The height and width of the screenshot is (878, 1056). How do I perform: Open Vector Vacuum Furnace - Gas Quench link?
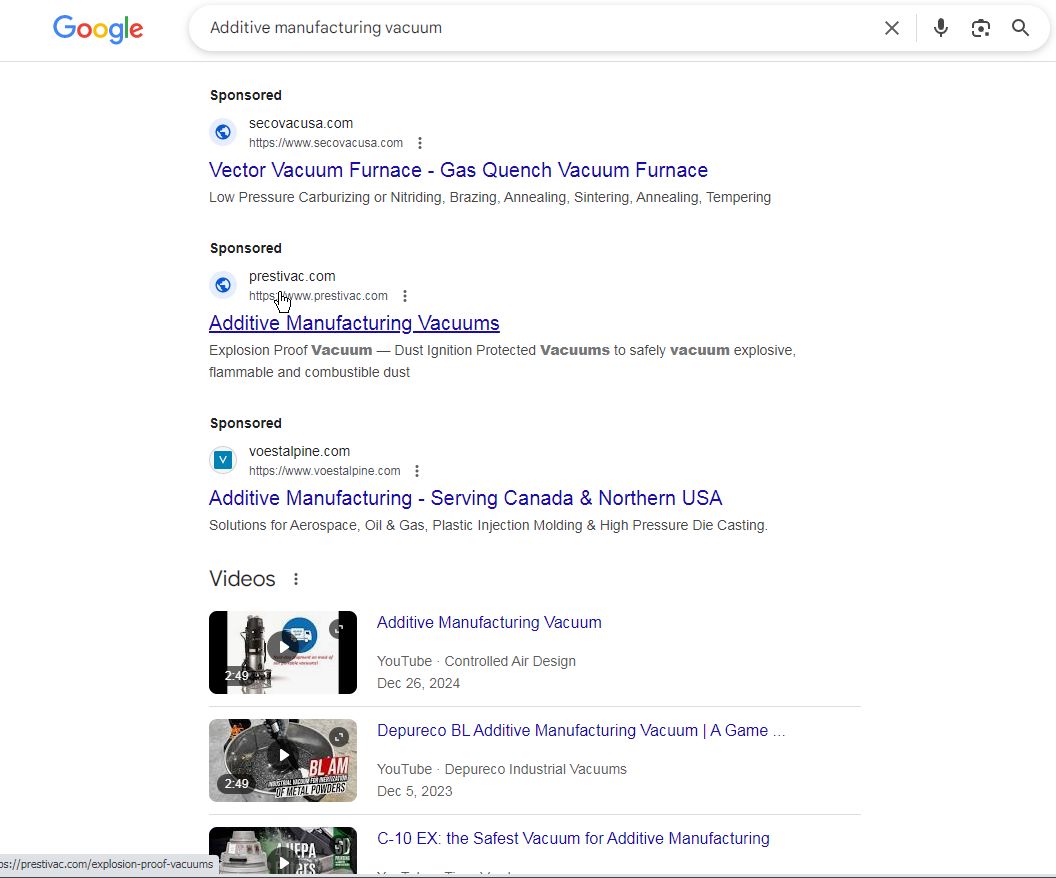click(x=458, y=170)
